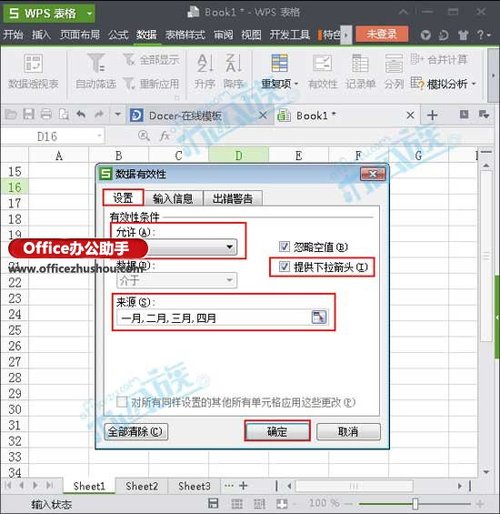Click the range selector icon in 来源 field
This screenshot has height=514, width=500.
point(319,317)
